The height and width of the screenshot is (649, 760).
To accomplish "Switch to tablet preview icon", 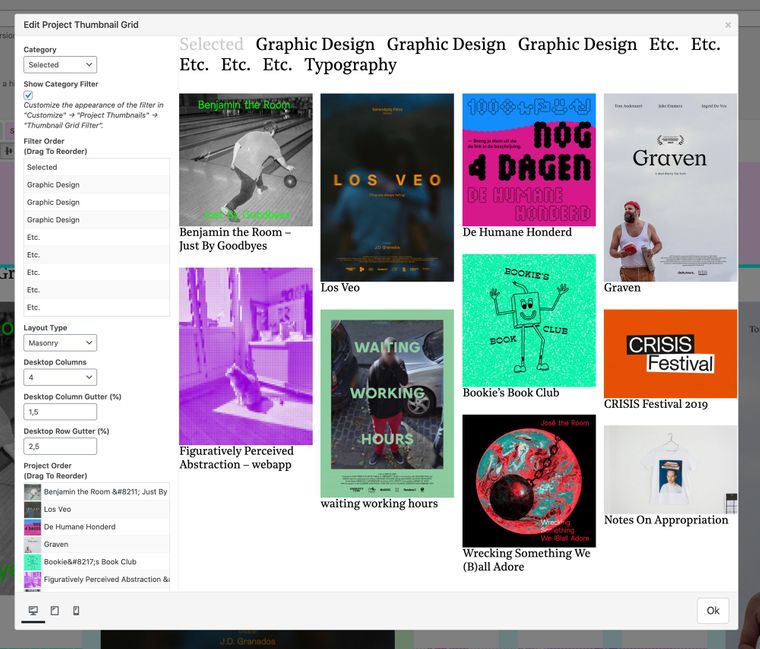I will pos(54,610).
